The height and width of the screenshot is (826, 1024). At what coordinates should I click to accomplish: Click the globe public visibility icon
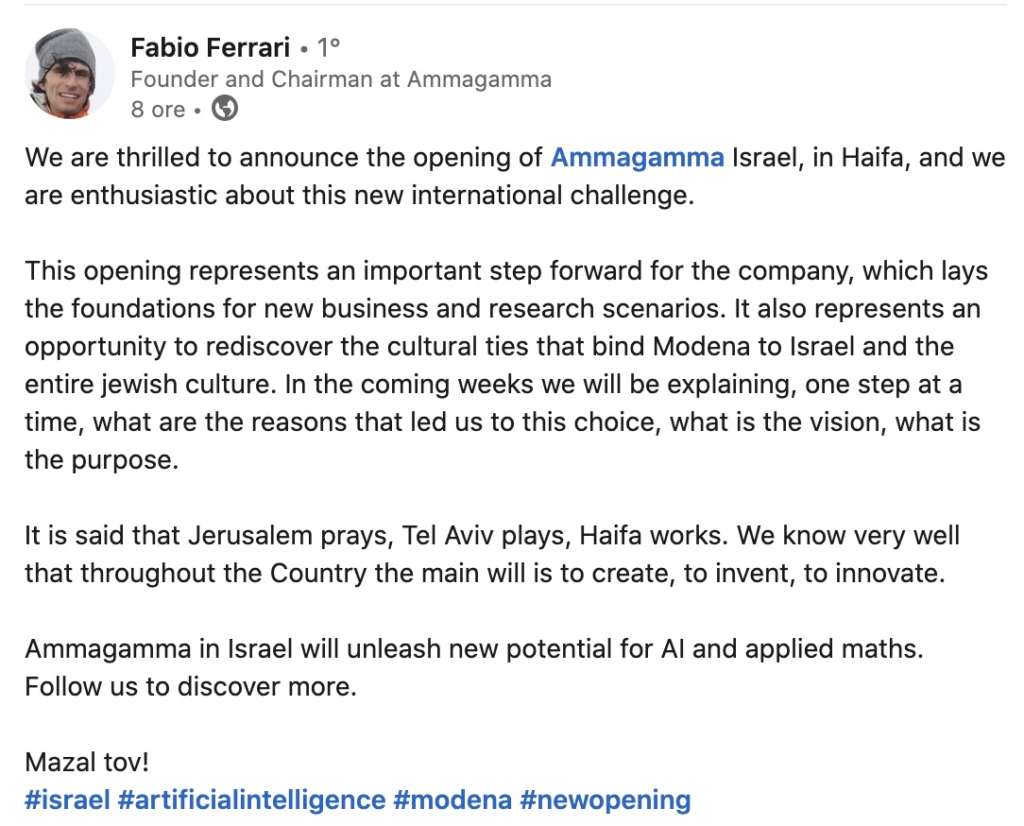(x=225, y=108)
